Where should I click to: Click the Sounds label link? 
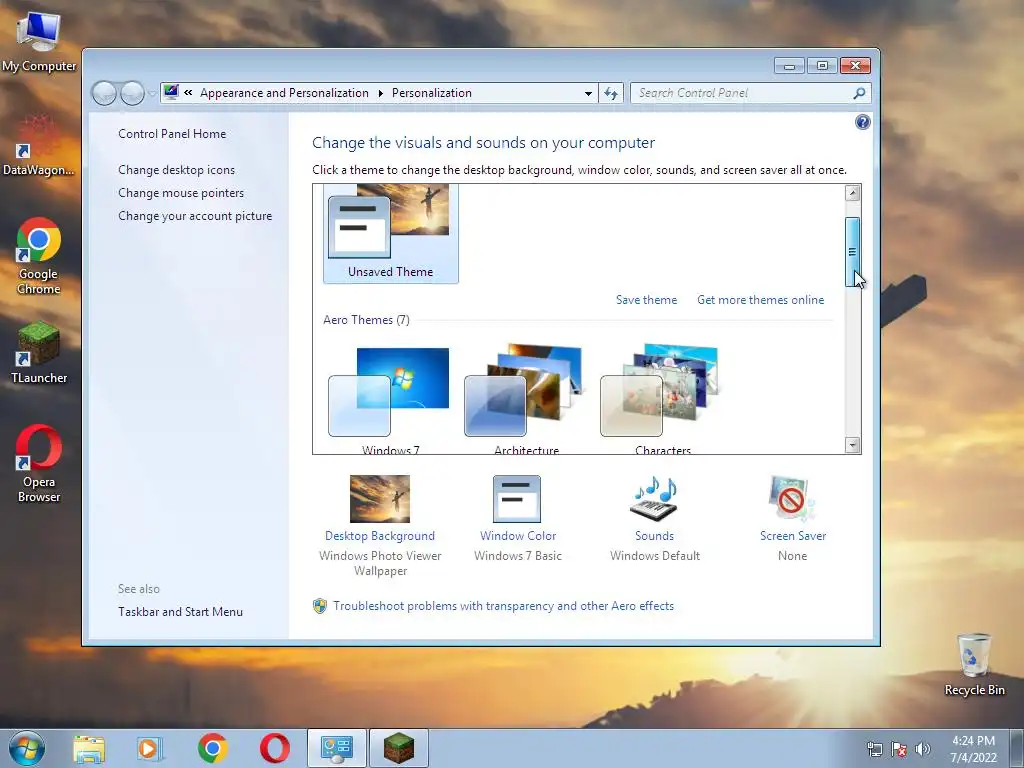tap(654, 536)
